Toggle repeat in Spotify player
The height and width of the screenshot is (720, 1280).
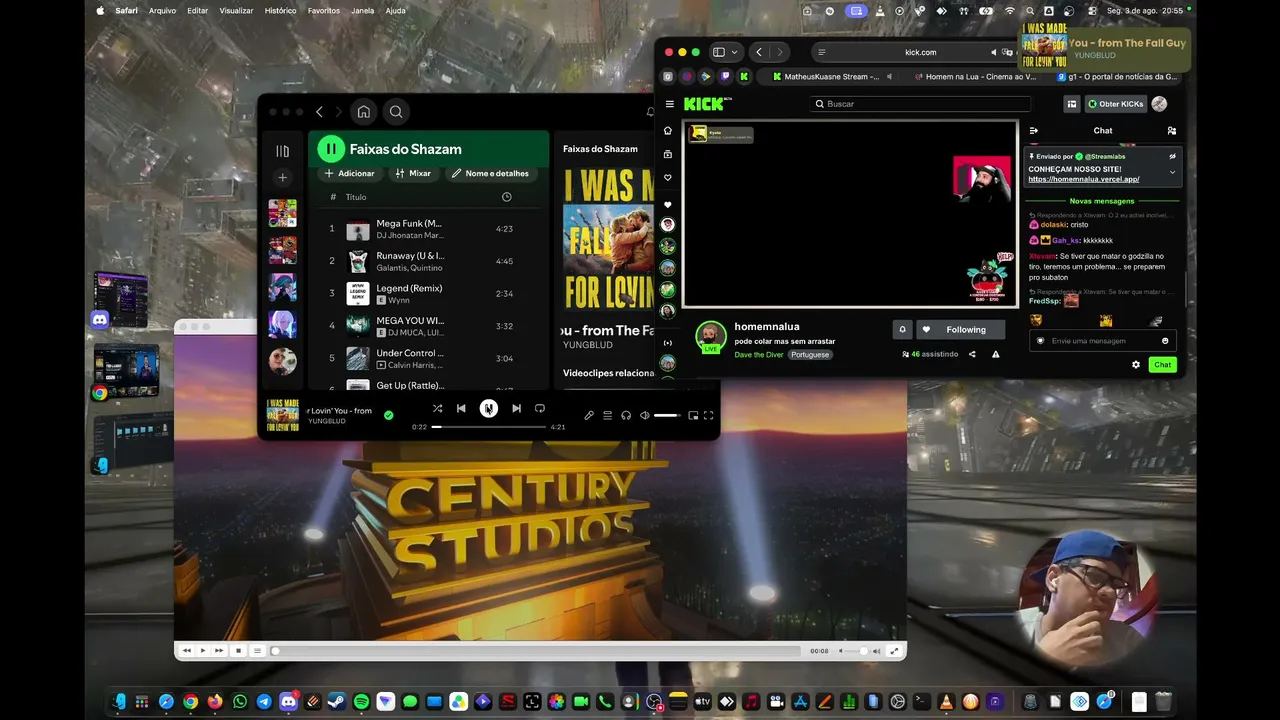pos(540,408)
